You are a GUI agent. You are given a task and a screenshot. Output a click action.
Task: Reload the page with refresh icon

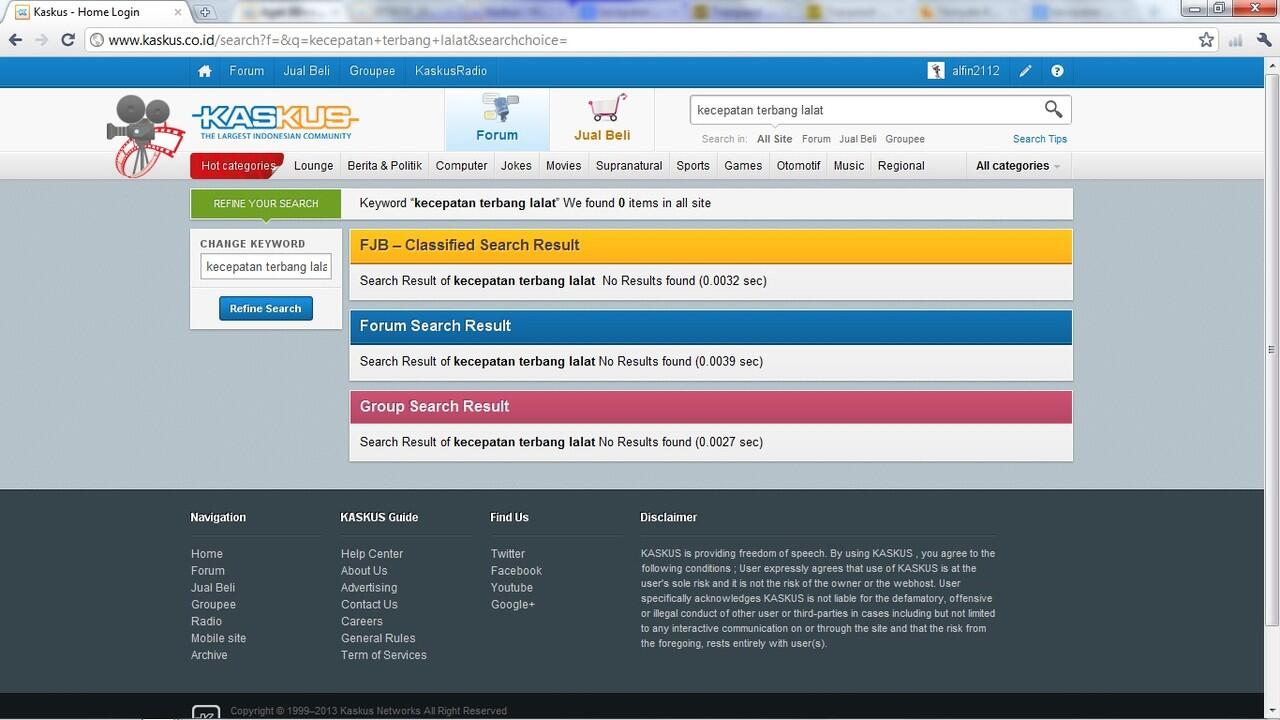pyautogui.click(x=68, y=40)
